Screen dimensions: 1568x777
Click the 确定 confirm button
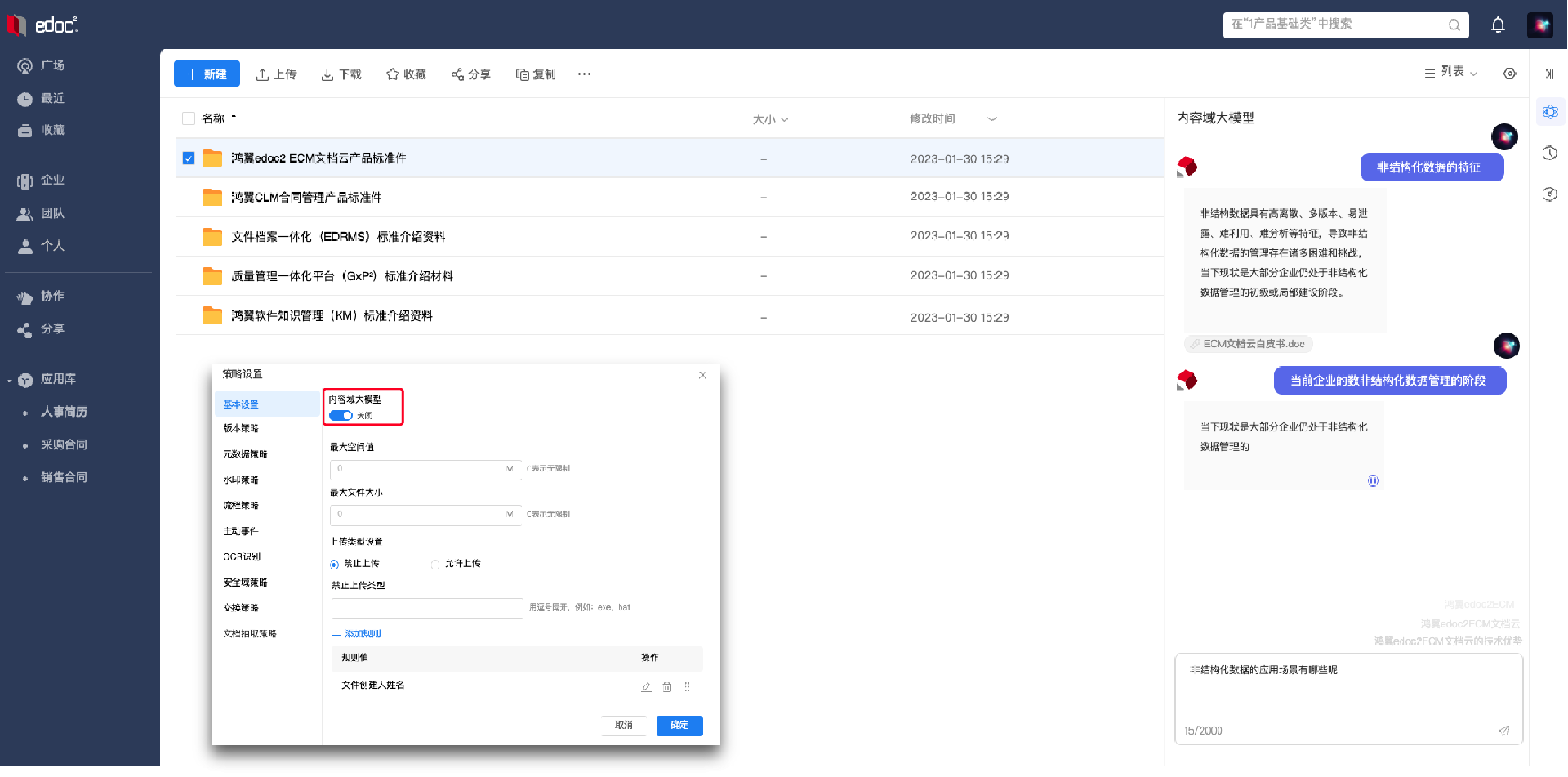679,726
